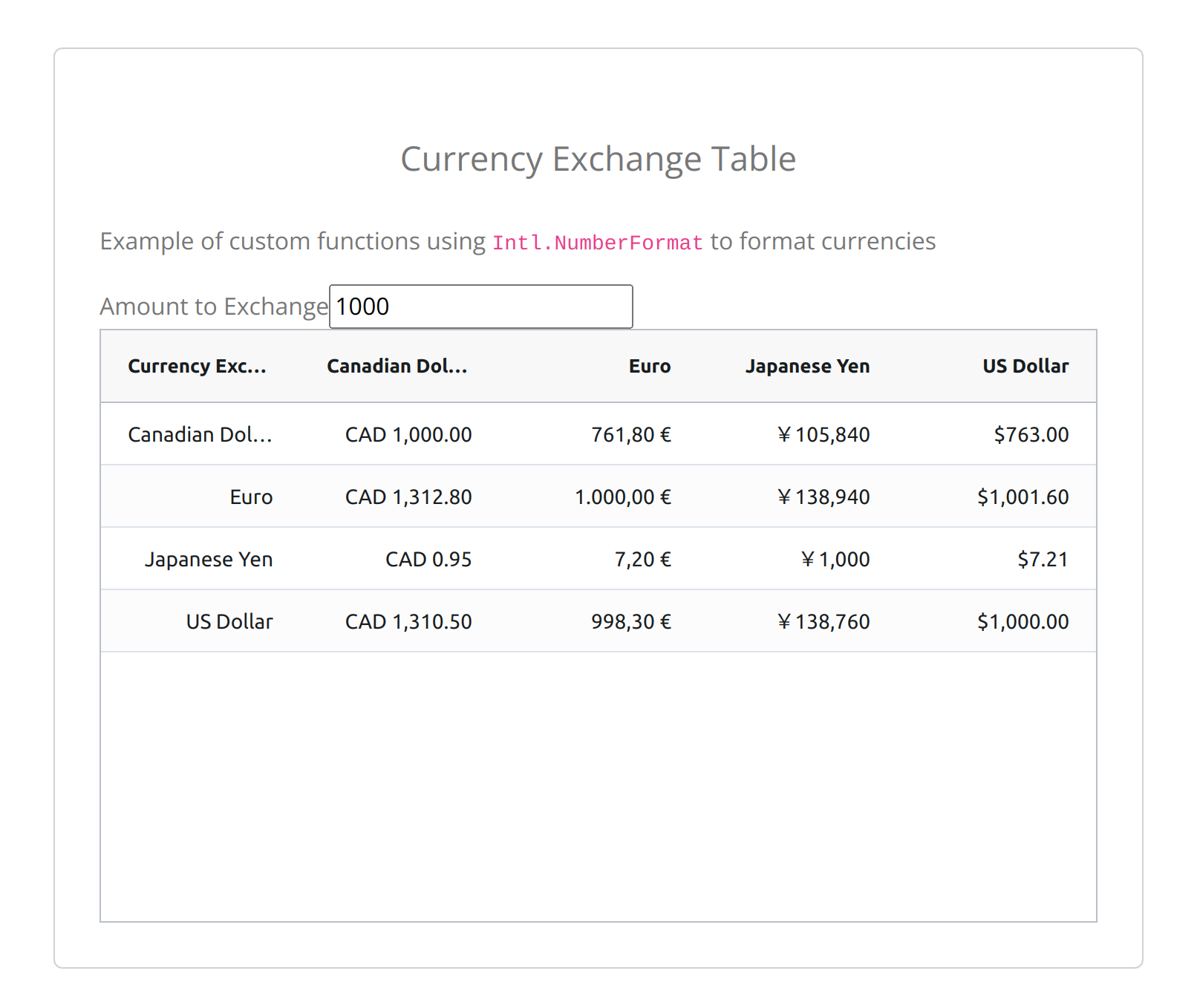The width and height of the screenshot is (1197, 1008).
Task: Select the Japanese Yen column header
Action: point(807,366)
